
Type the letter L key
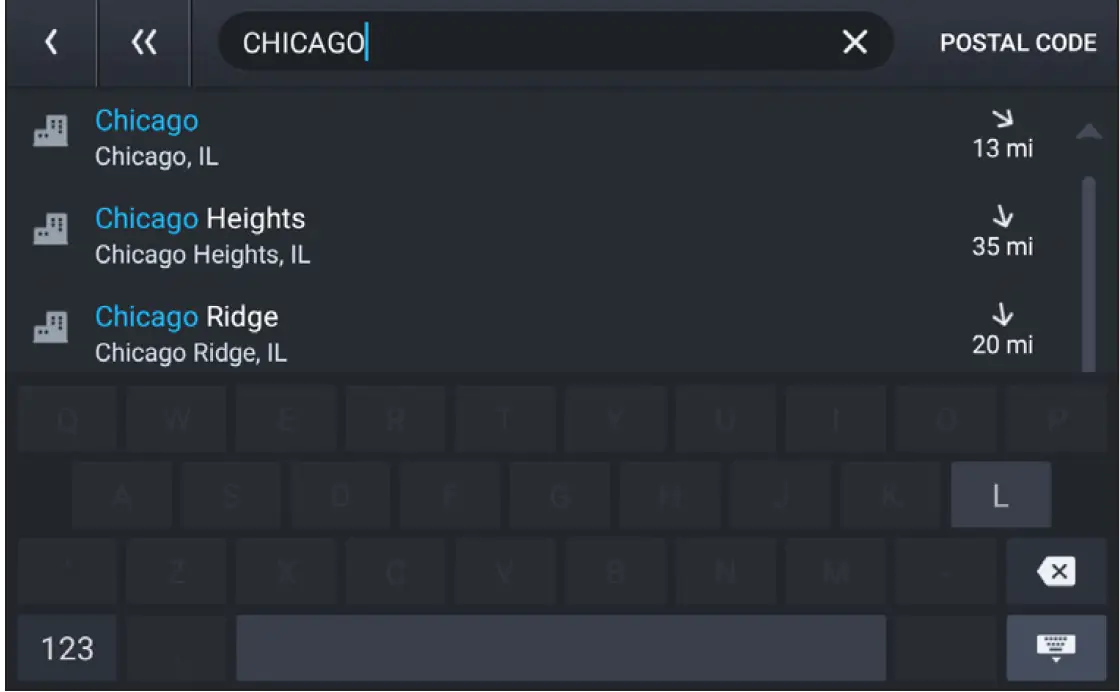pyautogui.click(x=1000, y=495)
